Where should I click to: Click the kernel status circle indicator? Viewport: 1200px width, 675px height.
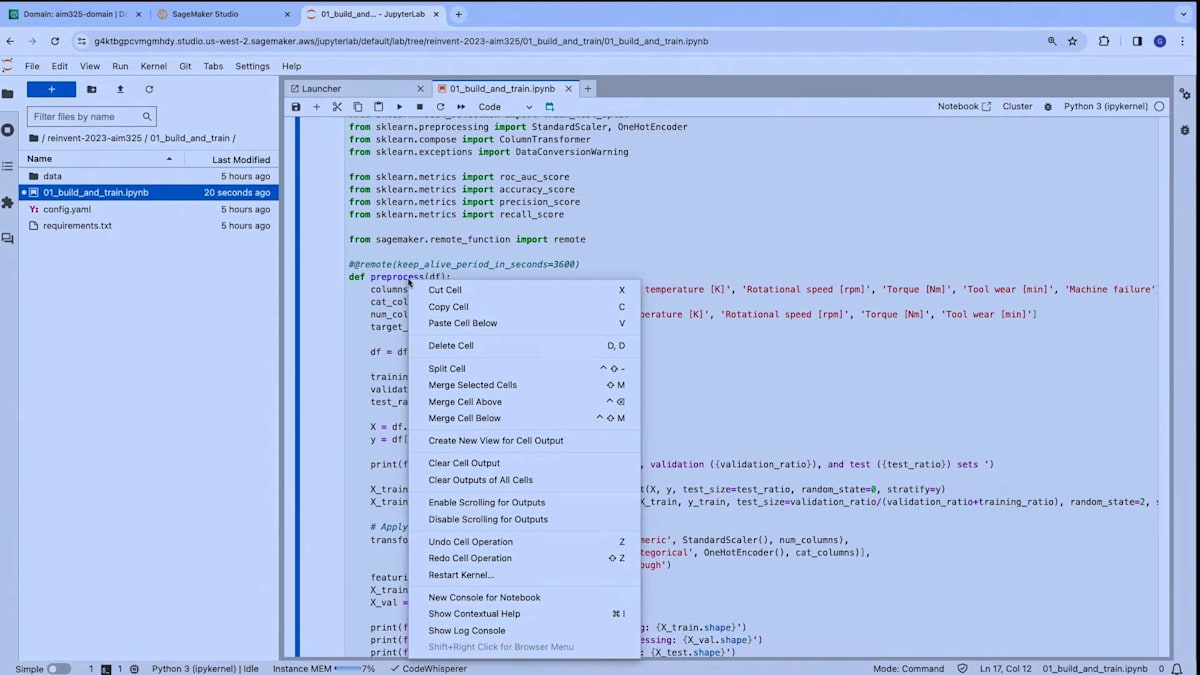tap(1159, 106)
